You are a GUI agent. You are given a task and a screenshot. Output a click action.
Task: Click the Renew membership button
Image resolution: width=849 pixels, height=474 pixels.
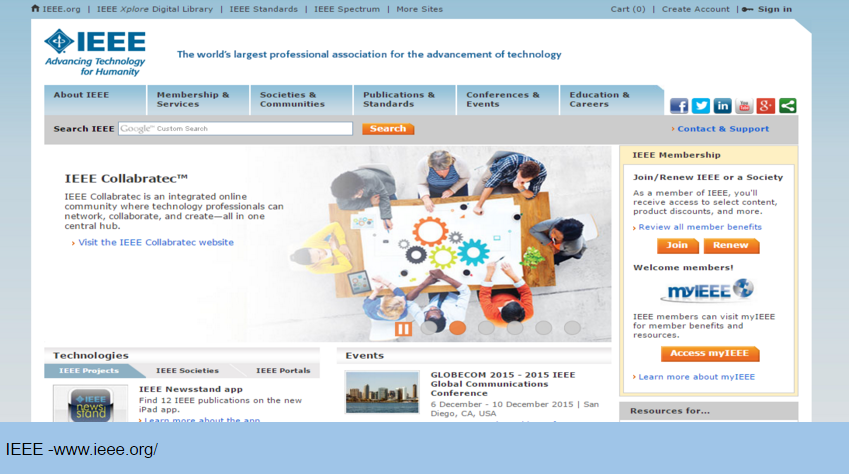click(731, 245)
